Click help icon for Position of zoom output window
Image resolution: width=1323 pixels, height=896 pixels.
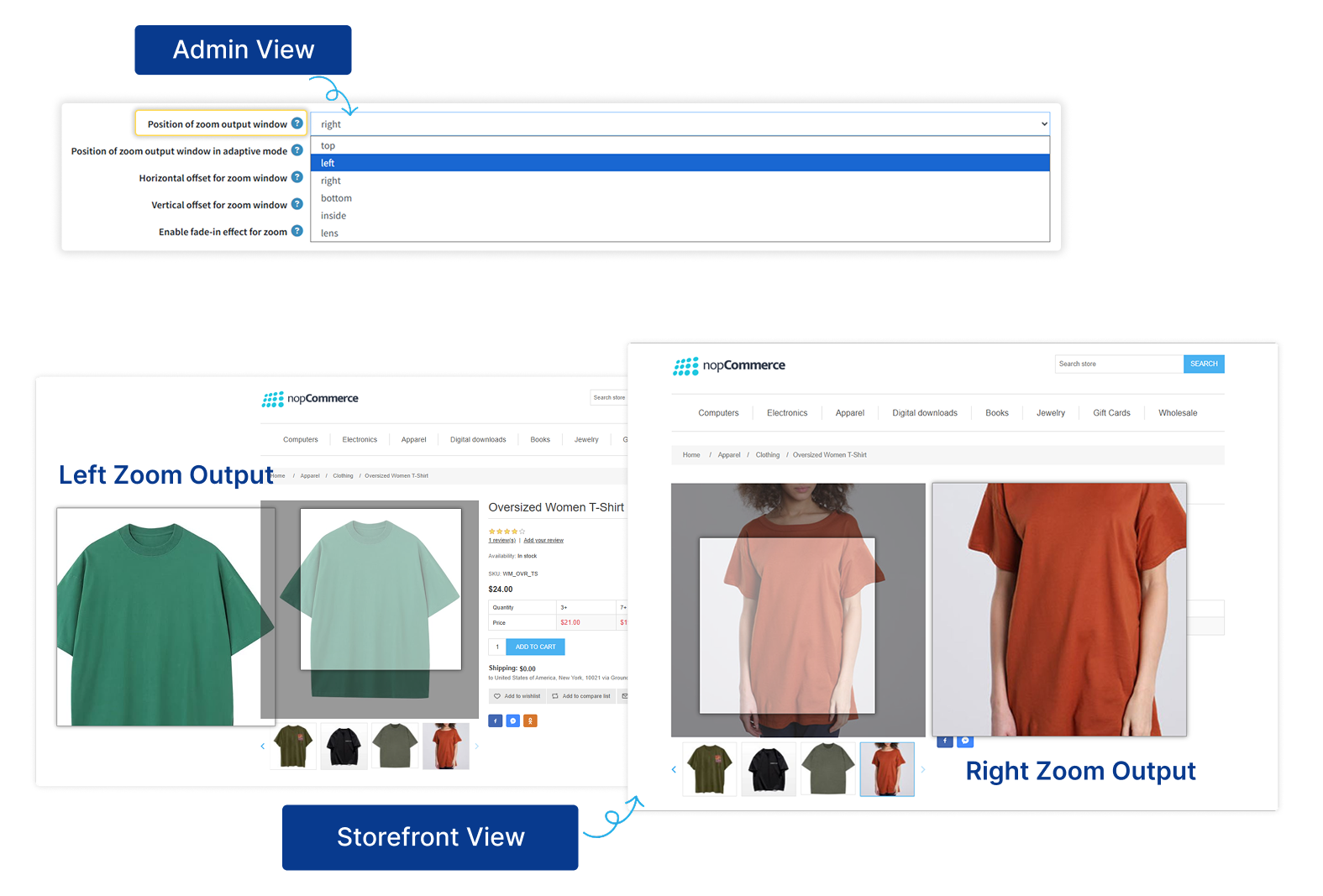(297, 123)
